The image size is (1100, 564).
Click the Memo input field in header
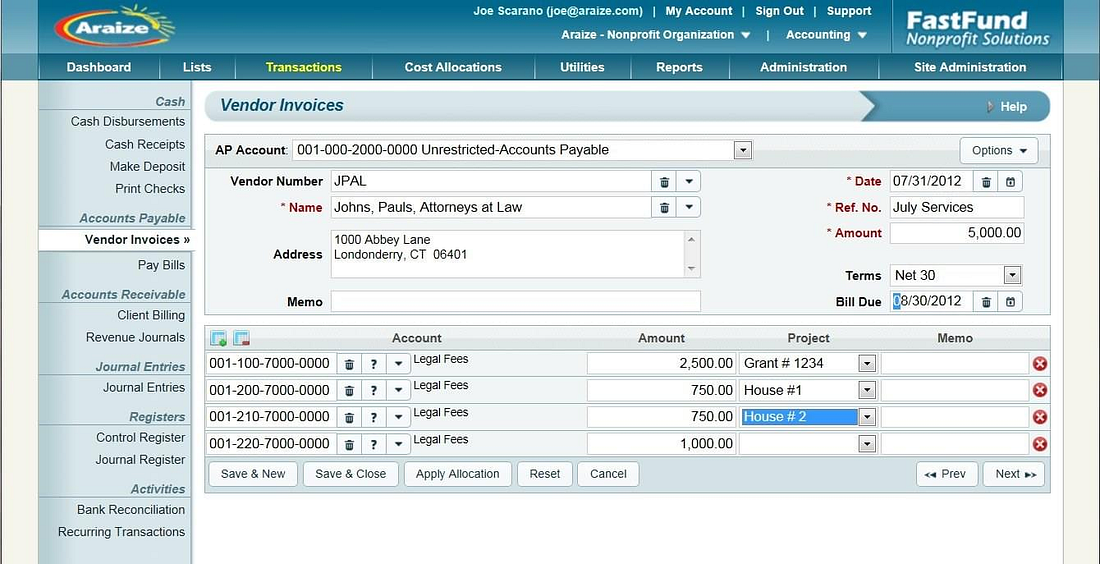(x=516, y=302)
